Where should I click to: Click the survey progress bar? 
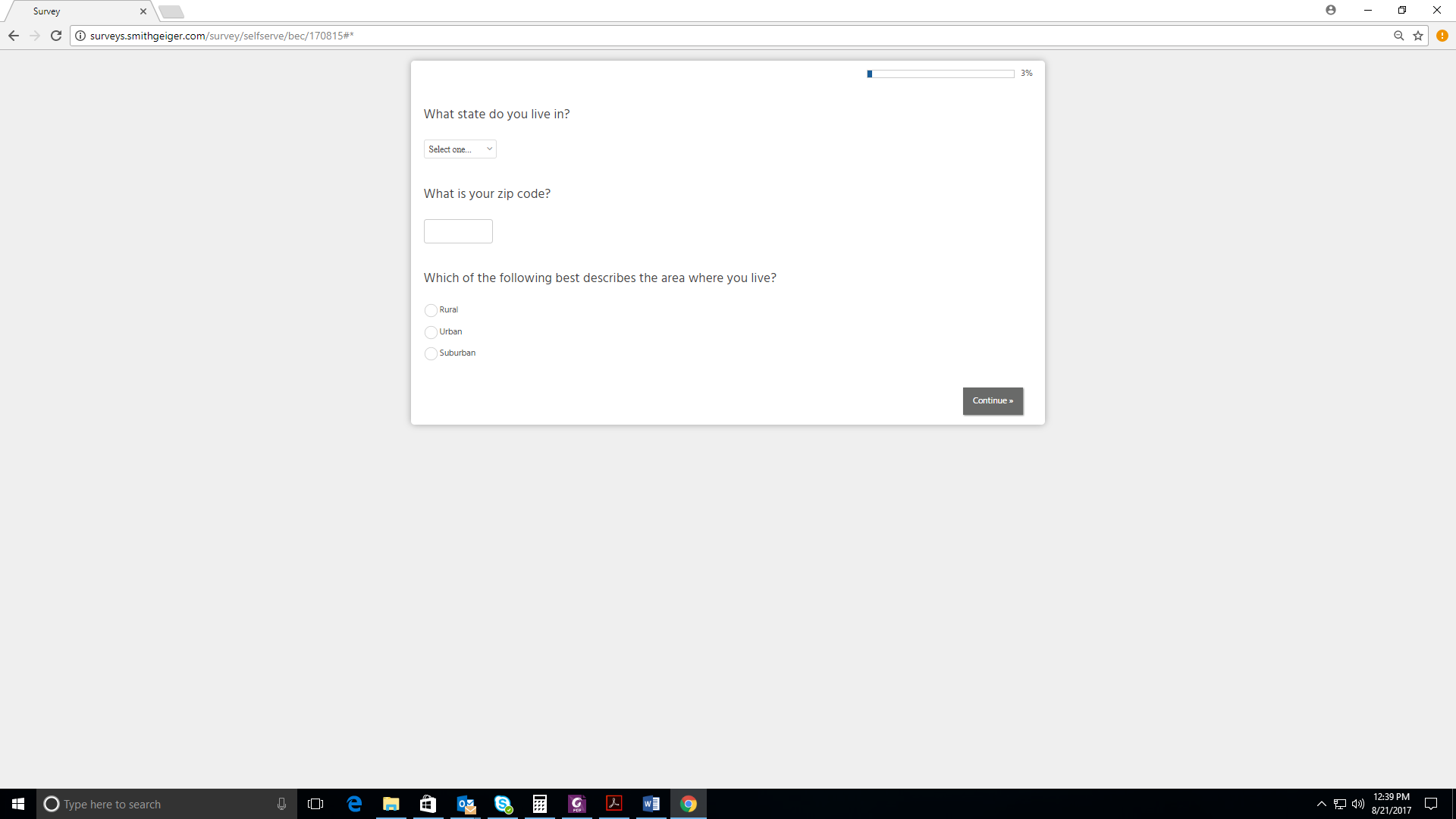tap(940, 74)
